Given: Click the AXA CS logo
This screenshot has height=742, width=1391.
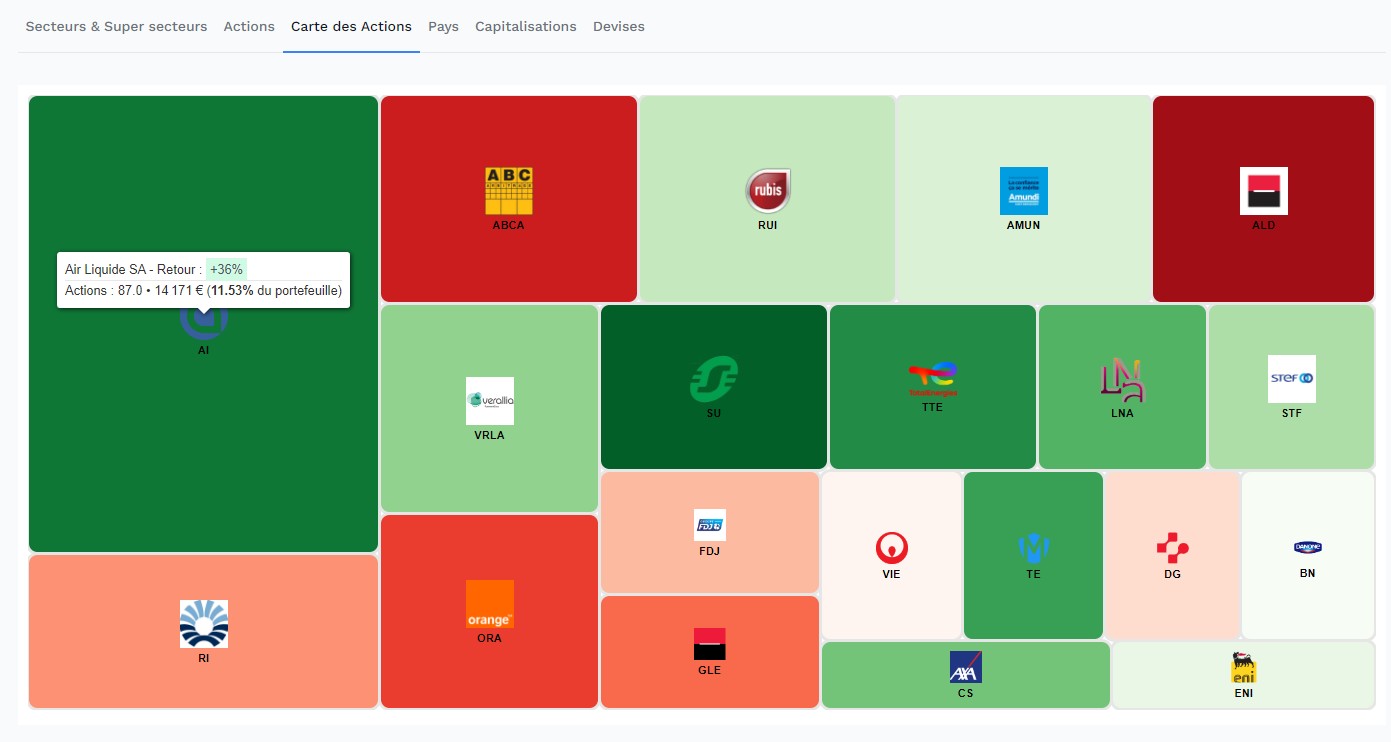Looking at the screenshot, I should pos(966,667).
